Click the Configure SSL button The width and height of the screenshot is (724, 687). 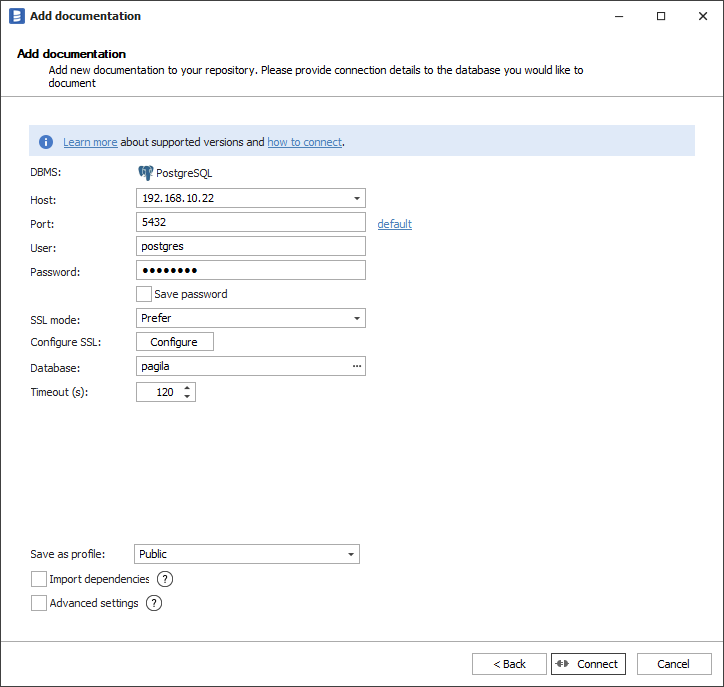click(x=174, y=342)
